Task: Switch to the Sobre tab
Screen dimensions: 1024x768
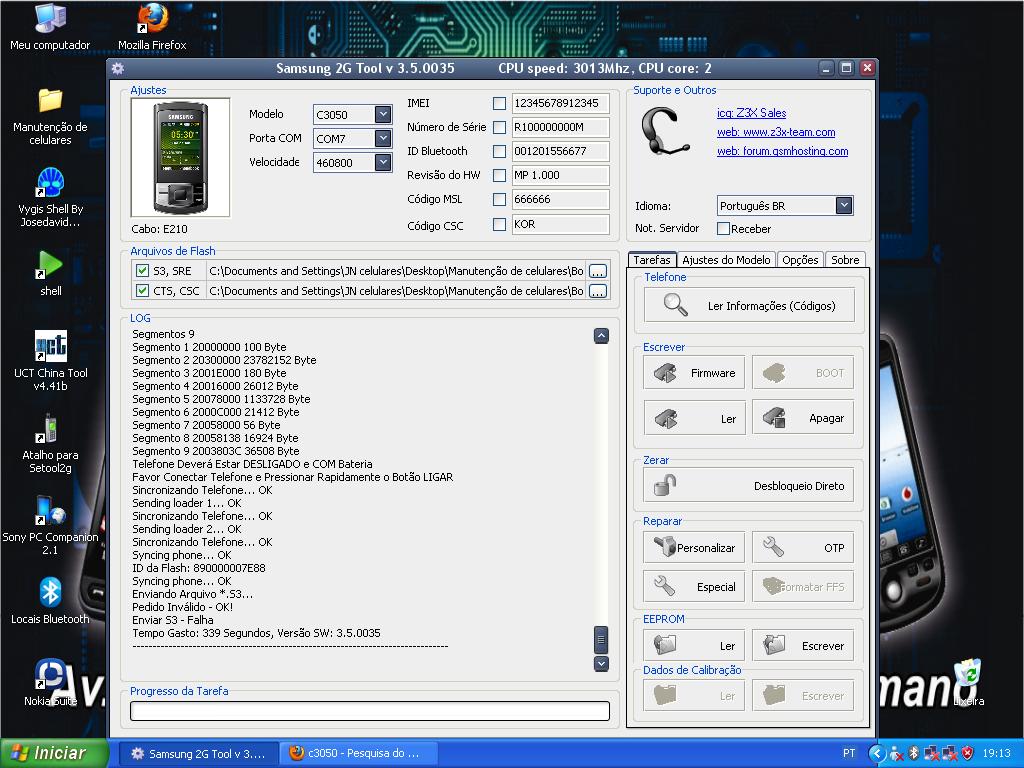Action: pos(845,260)
